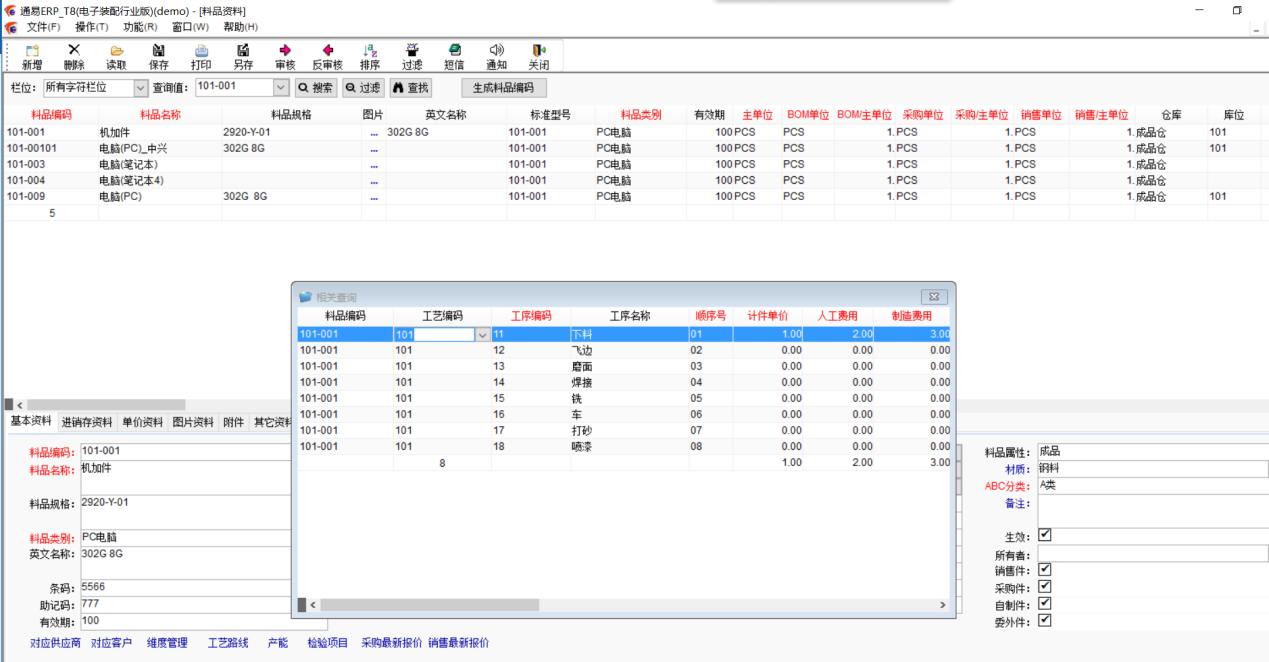Open the 销售最新报价 link
The width and height of the screenshot is (1269, 662).
coord(459,642)
